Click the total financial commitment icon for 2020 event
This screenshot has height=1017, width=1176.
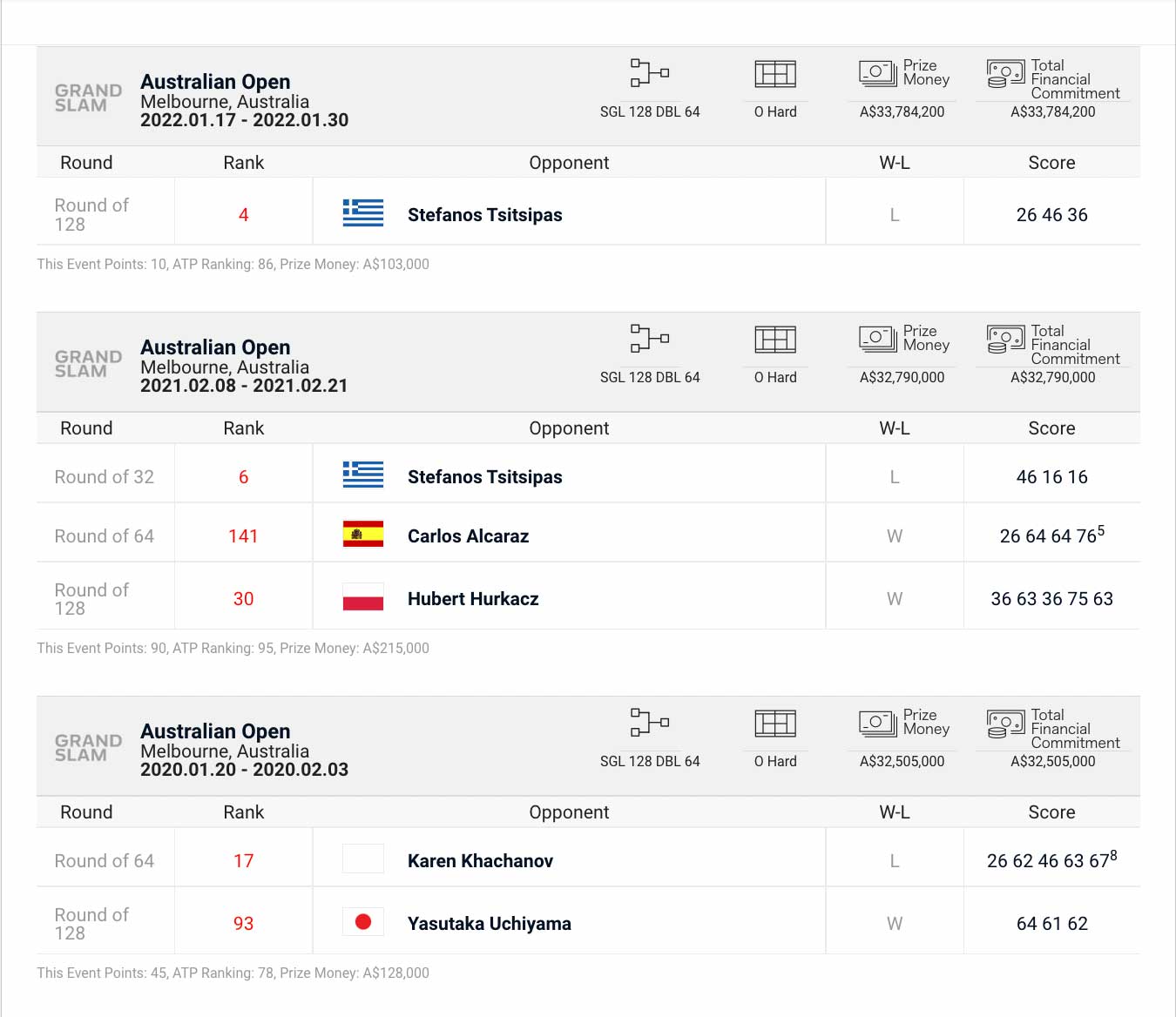[x=1006, y=723]
